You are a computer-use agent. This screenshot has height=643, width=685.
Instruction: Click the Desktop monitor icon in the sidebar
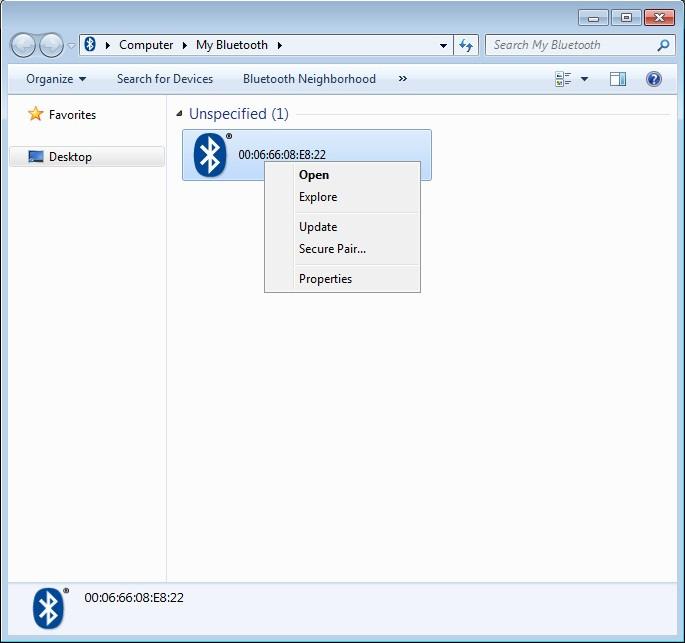(x=36, y=156)
